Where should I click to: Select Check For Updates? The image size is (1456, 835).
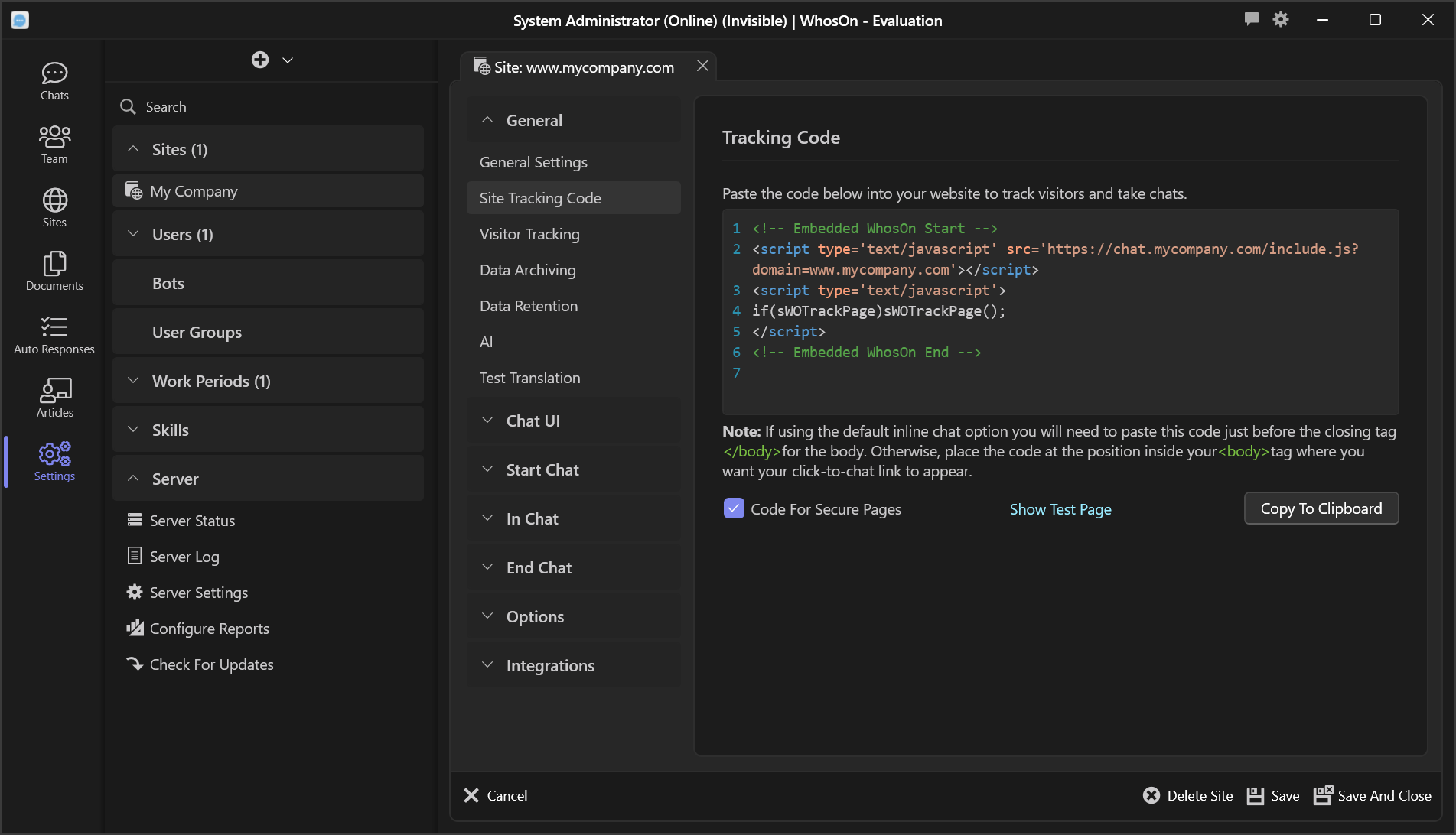point(268,664)
